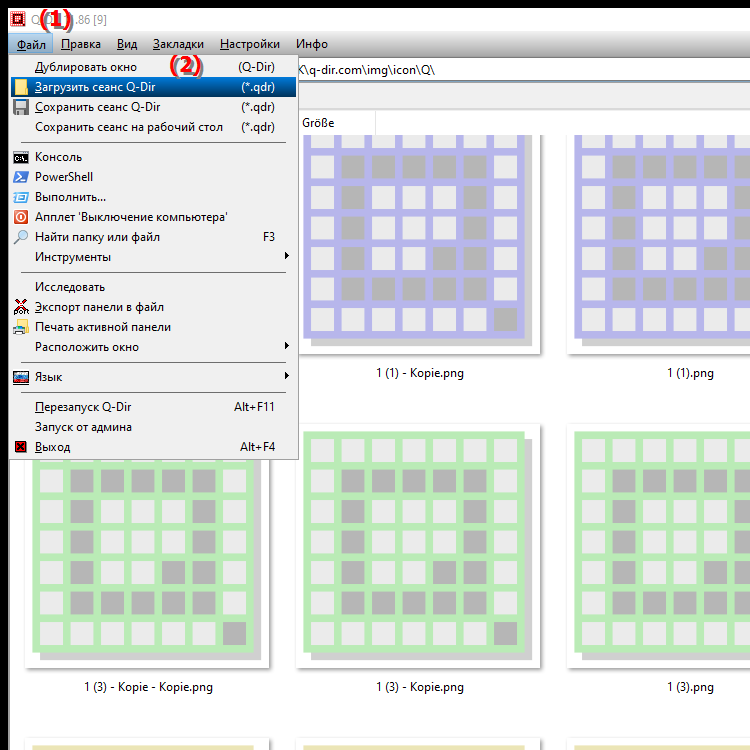Click file name 1 (3) - Kopie.png
This screenshot has width=750, height=750.
click(x=420, y=687)
